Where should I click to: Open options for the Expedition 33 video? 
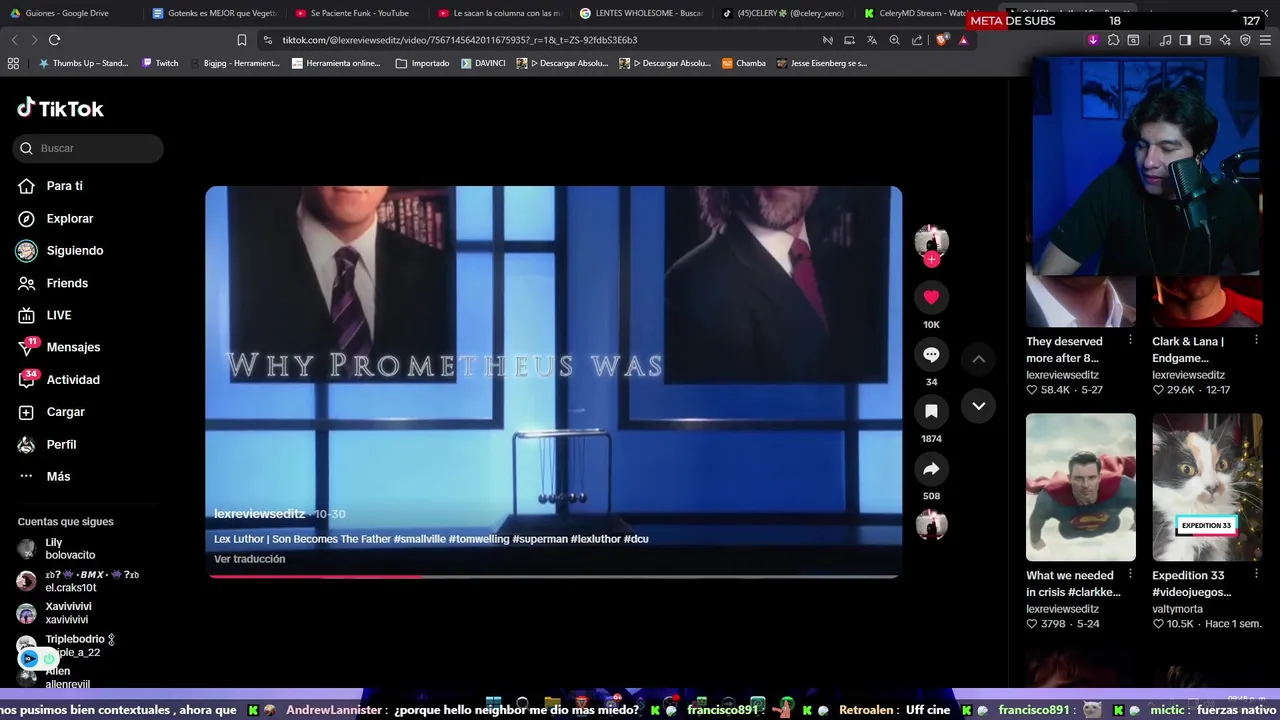click(1256, 574)
